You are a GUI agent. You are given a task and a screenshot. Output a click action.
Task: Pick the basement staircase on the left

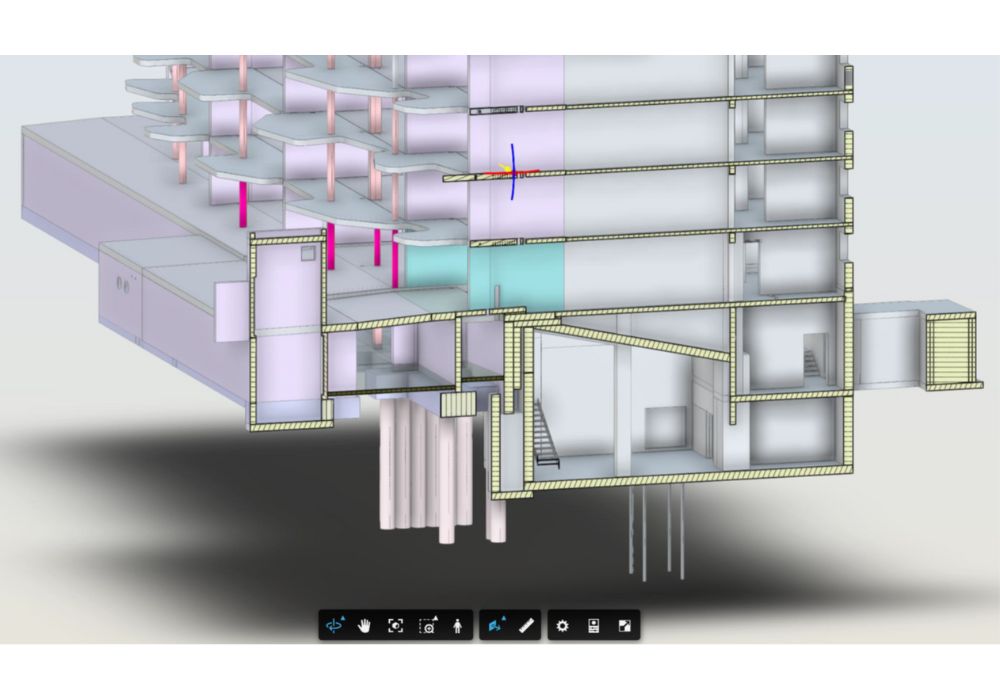[x=548, y=432]
